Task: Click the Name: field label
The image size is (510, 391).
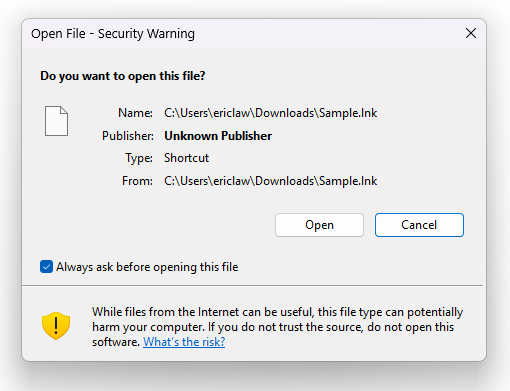Action: coord(135,113)
